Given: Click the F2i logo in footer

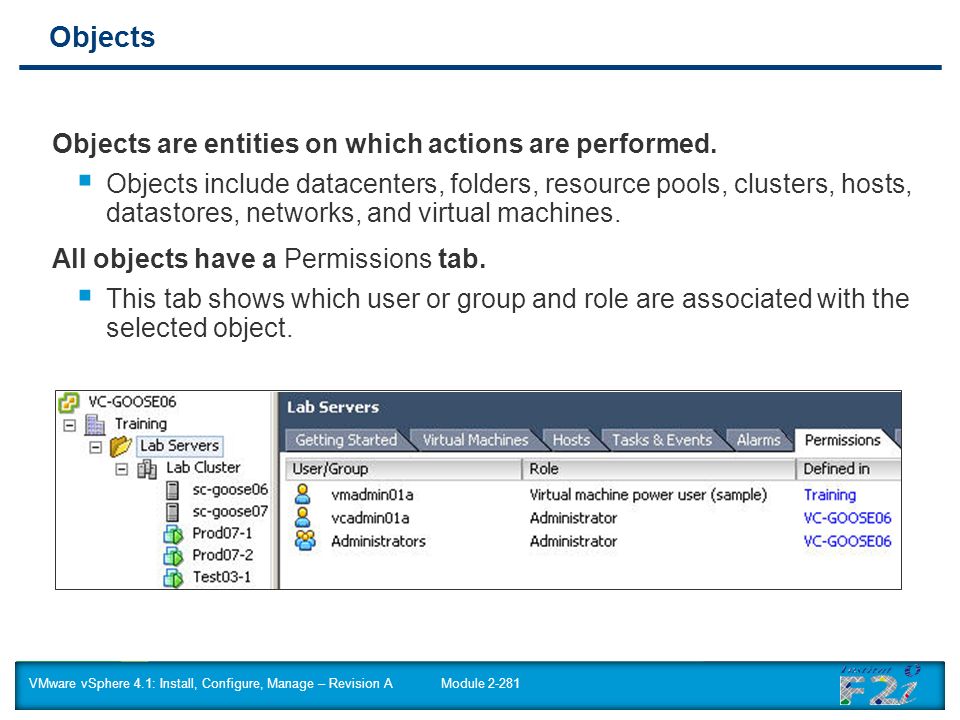Looking at the screenshot, I should coord(880,686).
